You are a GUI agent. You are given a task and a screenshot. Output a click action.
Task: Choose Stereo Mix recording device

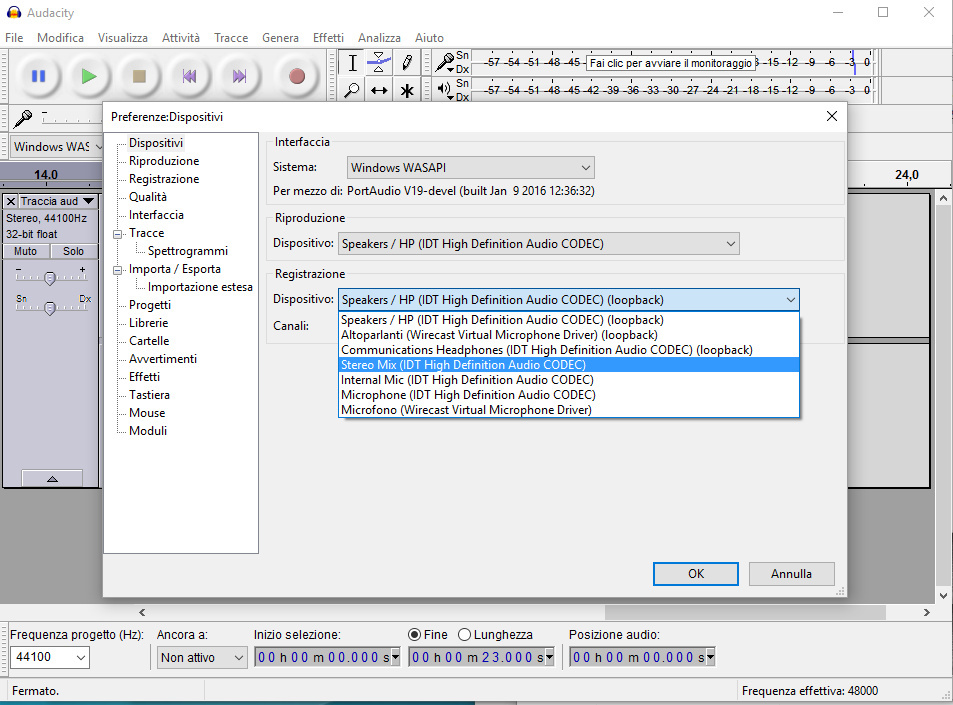568,365
